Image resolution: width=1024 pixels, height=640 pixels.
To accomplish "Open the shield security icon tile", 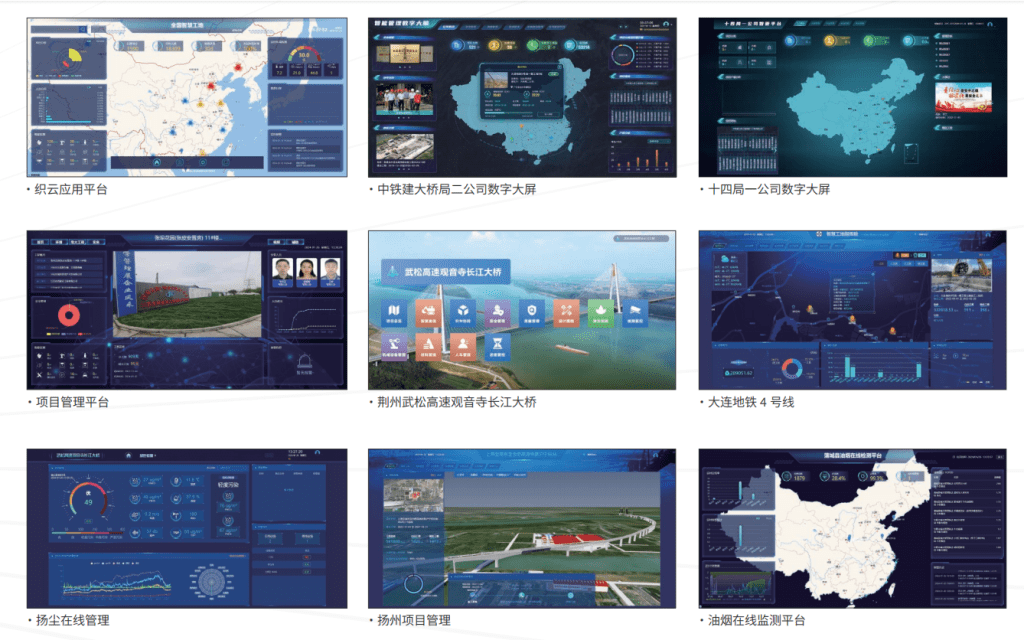I will 530,313.
